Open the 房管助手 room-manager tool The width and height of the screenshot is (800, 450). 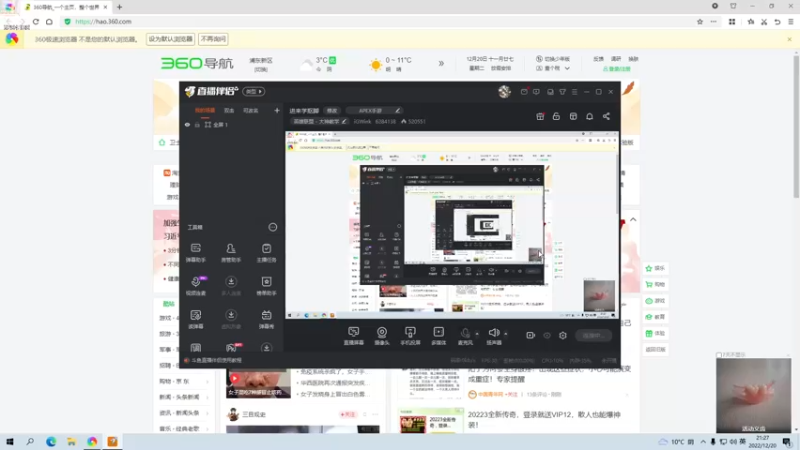[x=231, y=253]
